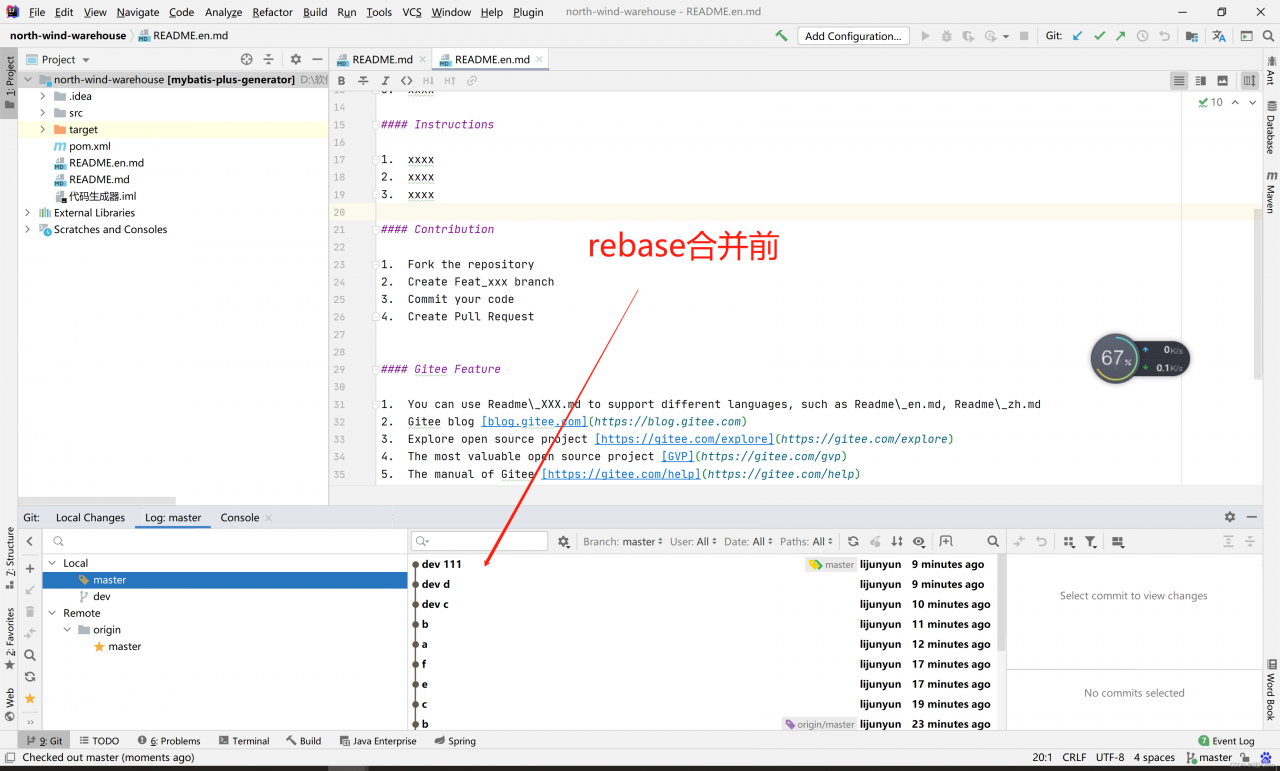The height and width of the screenshot is (771, 1280).
Task: Select Preview Only view mode icon
Action: pos(1222,81)
